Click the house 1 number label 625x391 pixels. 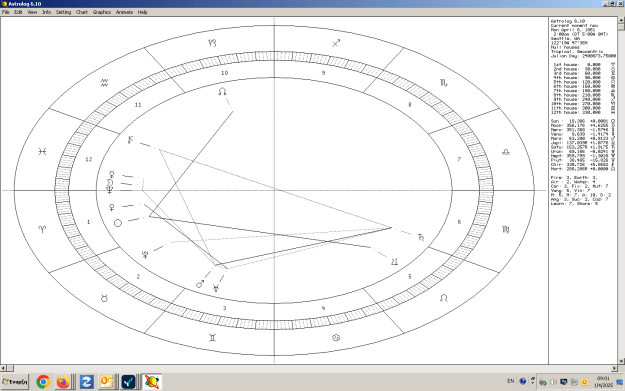(88, 222)
